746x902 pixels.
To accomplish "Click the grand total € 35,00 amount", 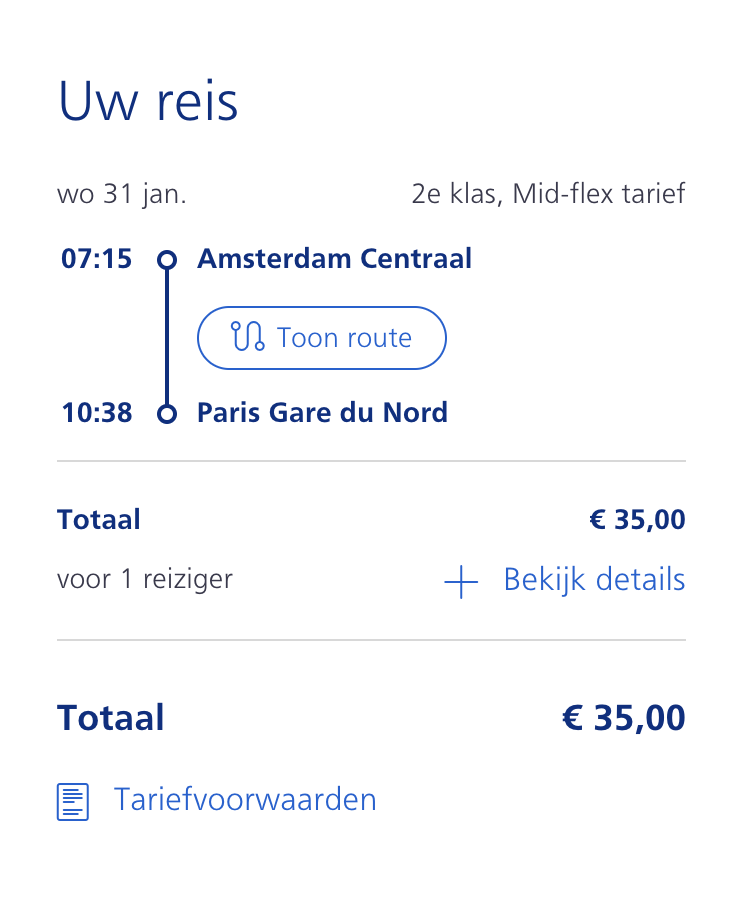I will [x=623, y=718].
